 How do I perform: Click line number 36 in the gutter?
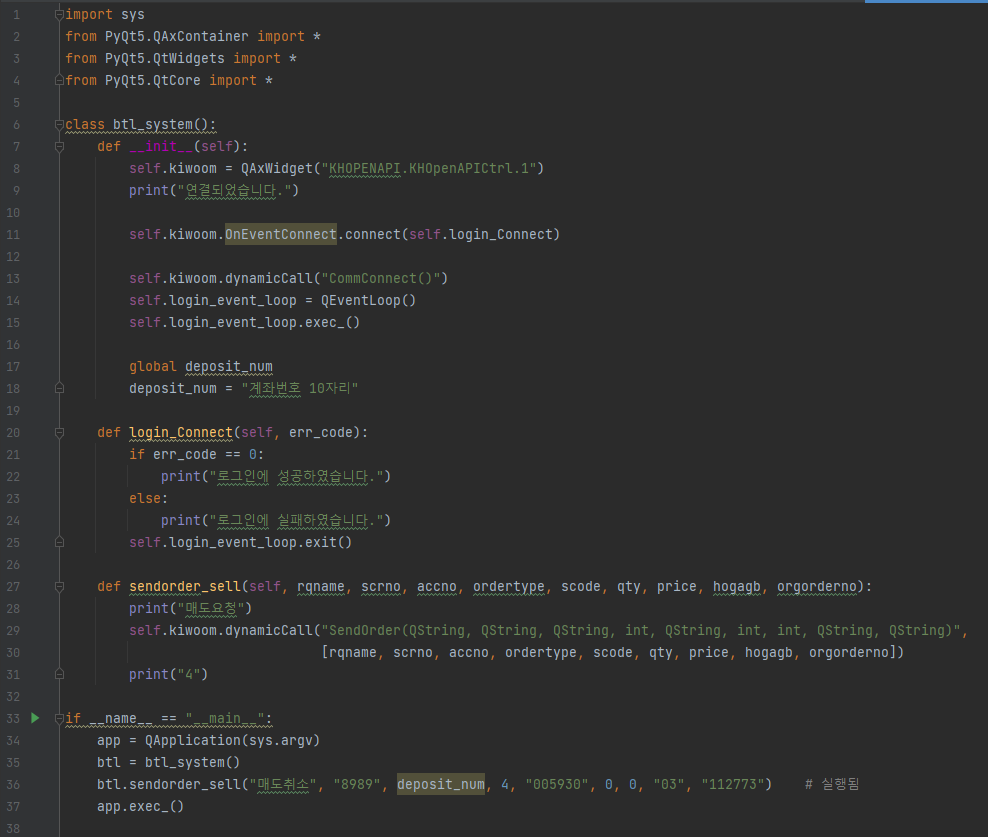click(13, 784)
